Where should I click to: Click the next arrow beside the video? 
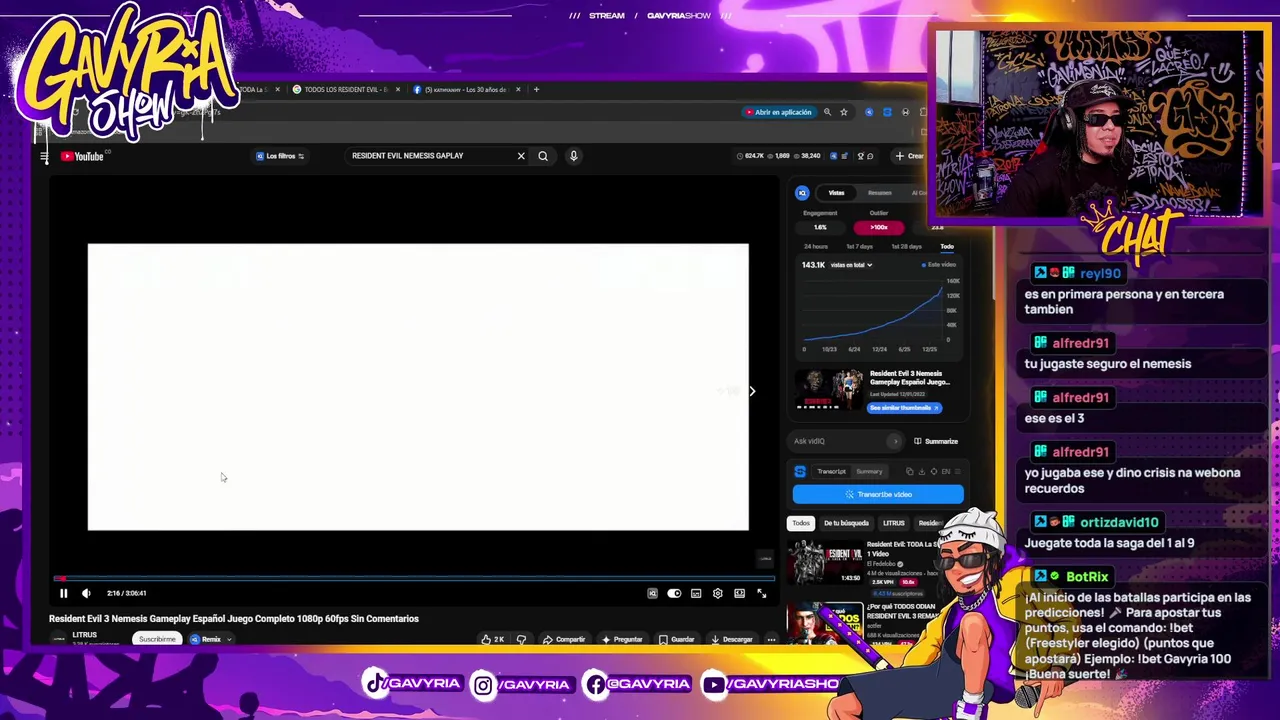(752, 391)
